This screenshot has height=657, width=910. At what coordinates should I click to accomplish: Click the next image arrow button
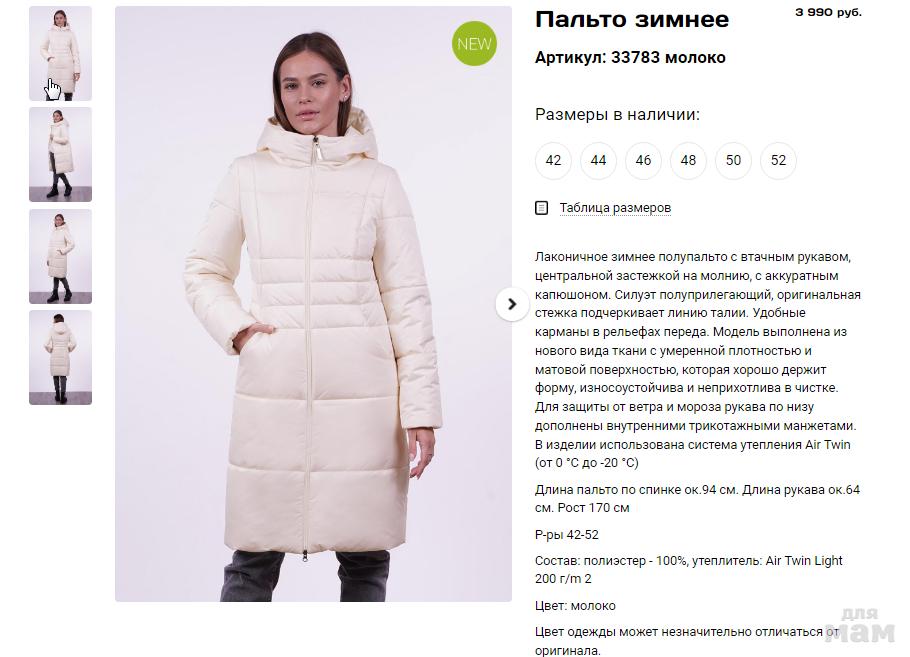512,304
